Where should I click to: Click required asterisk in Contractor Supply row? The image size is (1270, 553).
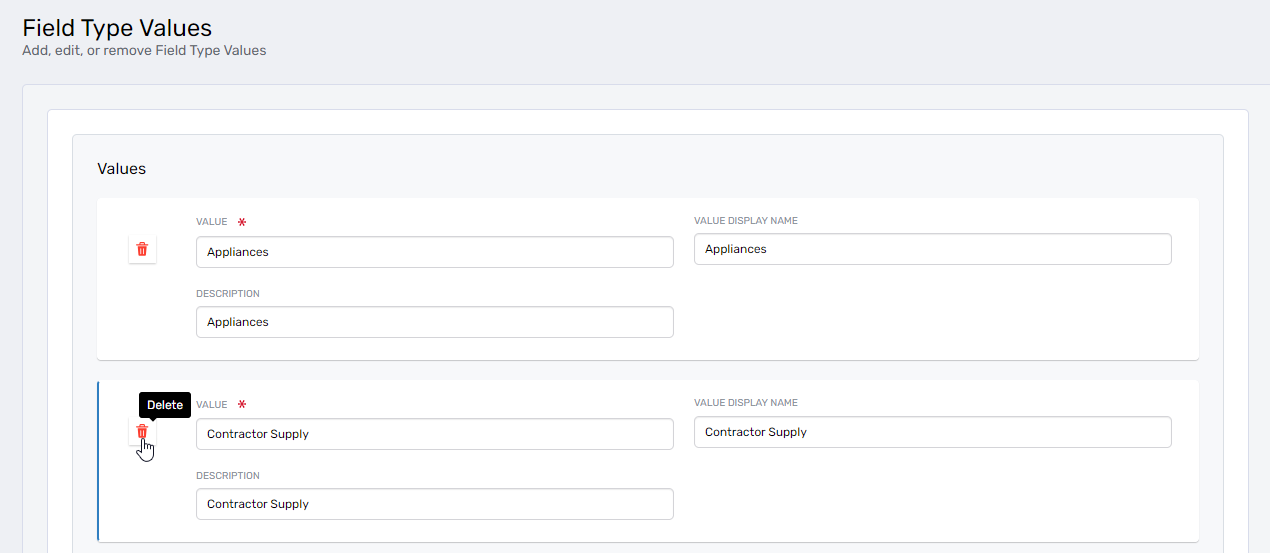241,405
